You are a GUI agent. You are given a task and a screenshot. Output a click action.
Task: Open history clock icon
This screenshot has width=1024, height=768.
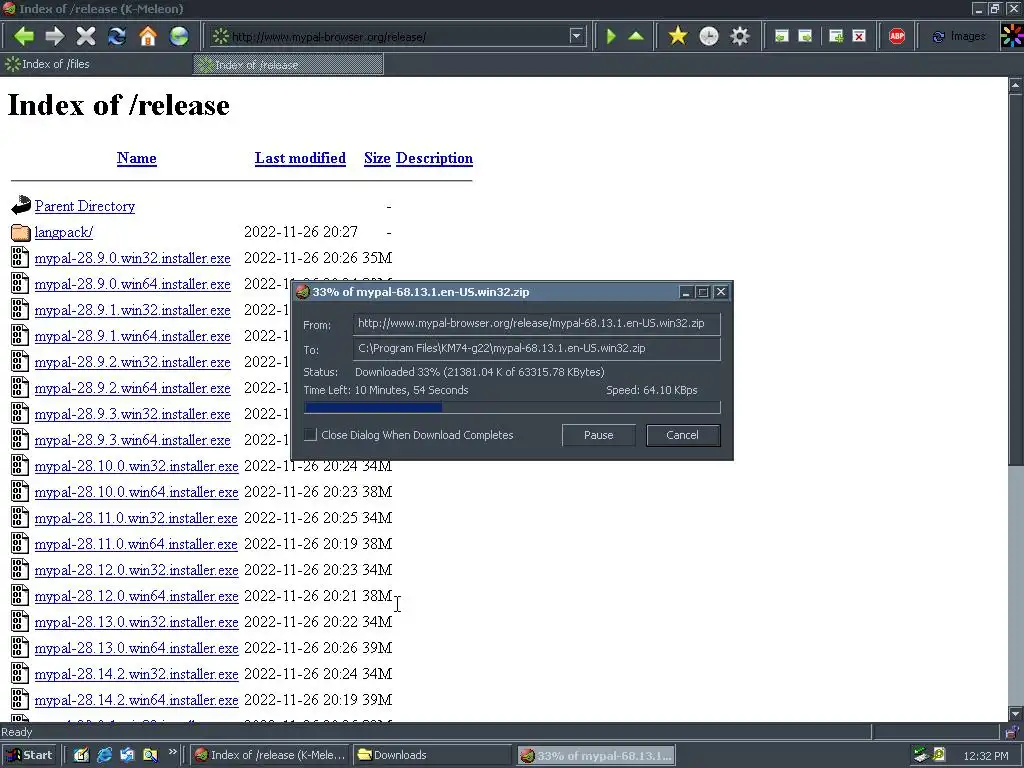709,36
